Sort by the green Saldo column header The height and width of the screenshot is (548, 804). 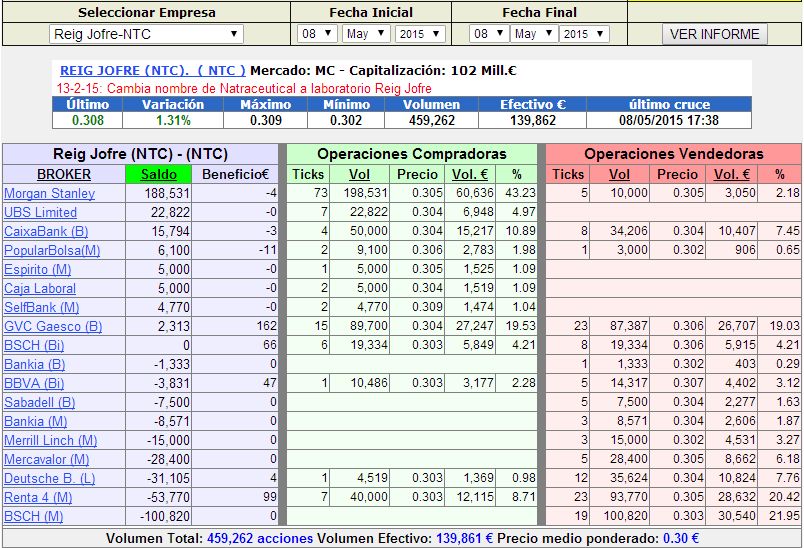158,174
